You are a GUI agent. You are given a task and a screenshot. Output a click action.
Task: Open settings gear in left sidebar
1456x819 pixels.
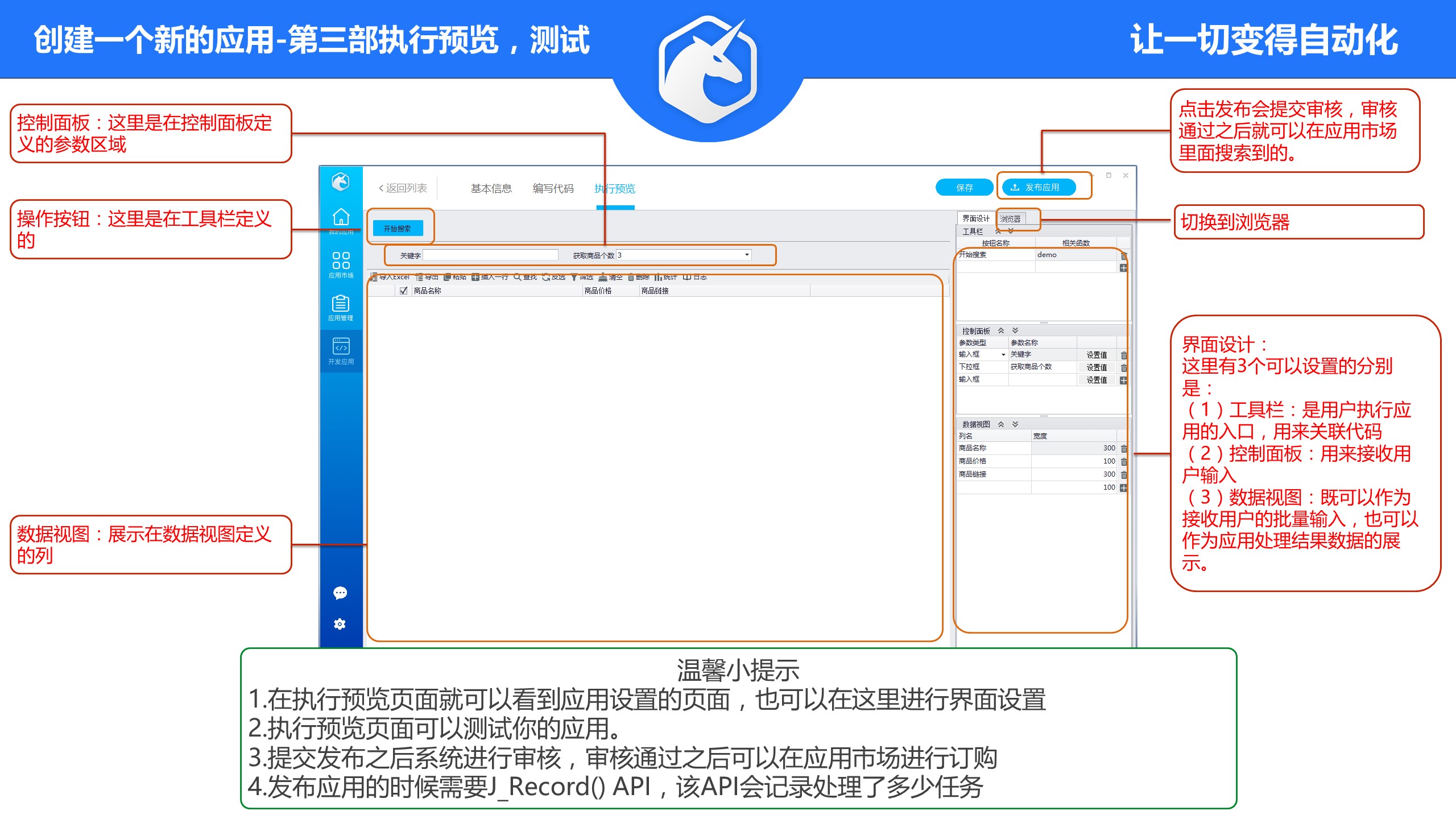pos(340,624)
